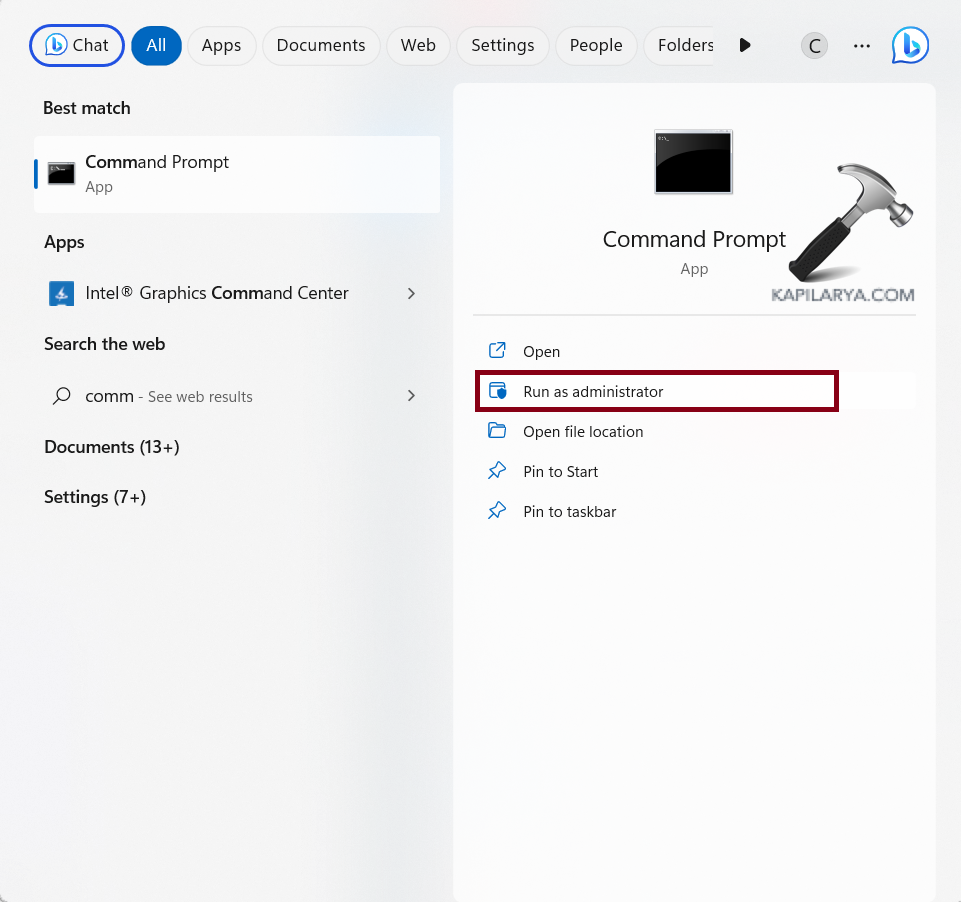Image resolution: width=961 pixels, height=902 pixels.
Task: Click the pin icon beside Pin to Start
Action: coord(497,471)
